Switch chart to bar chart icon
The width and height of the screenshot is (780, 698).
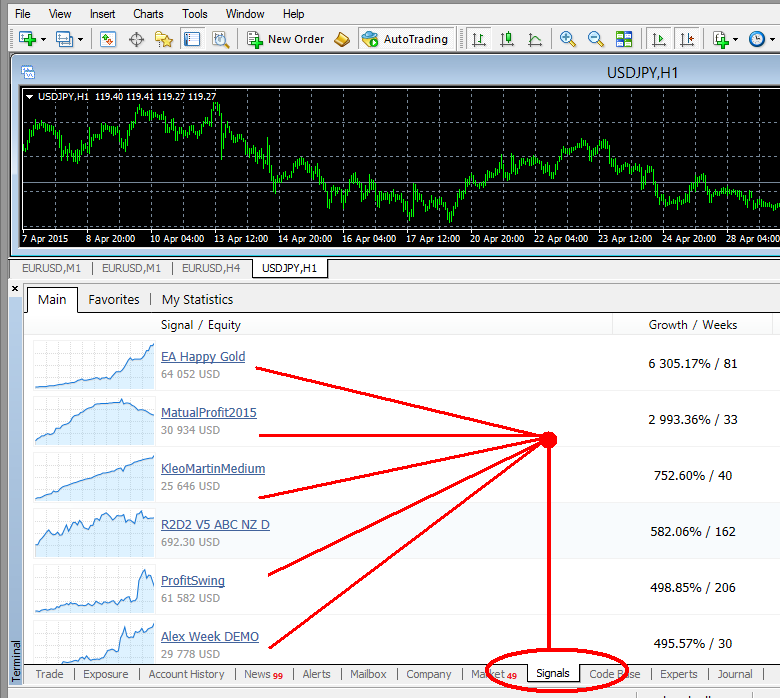[x=479, y=39]
